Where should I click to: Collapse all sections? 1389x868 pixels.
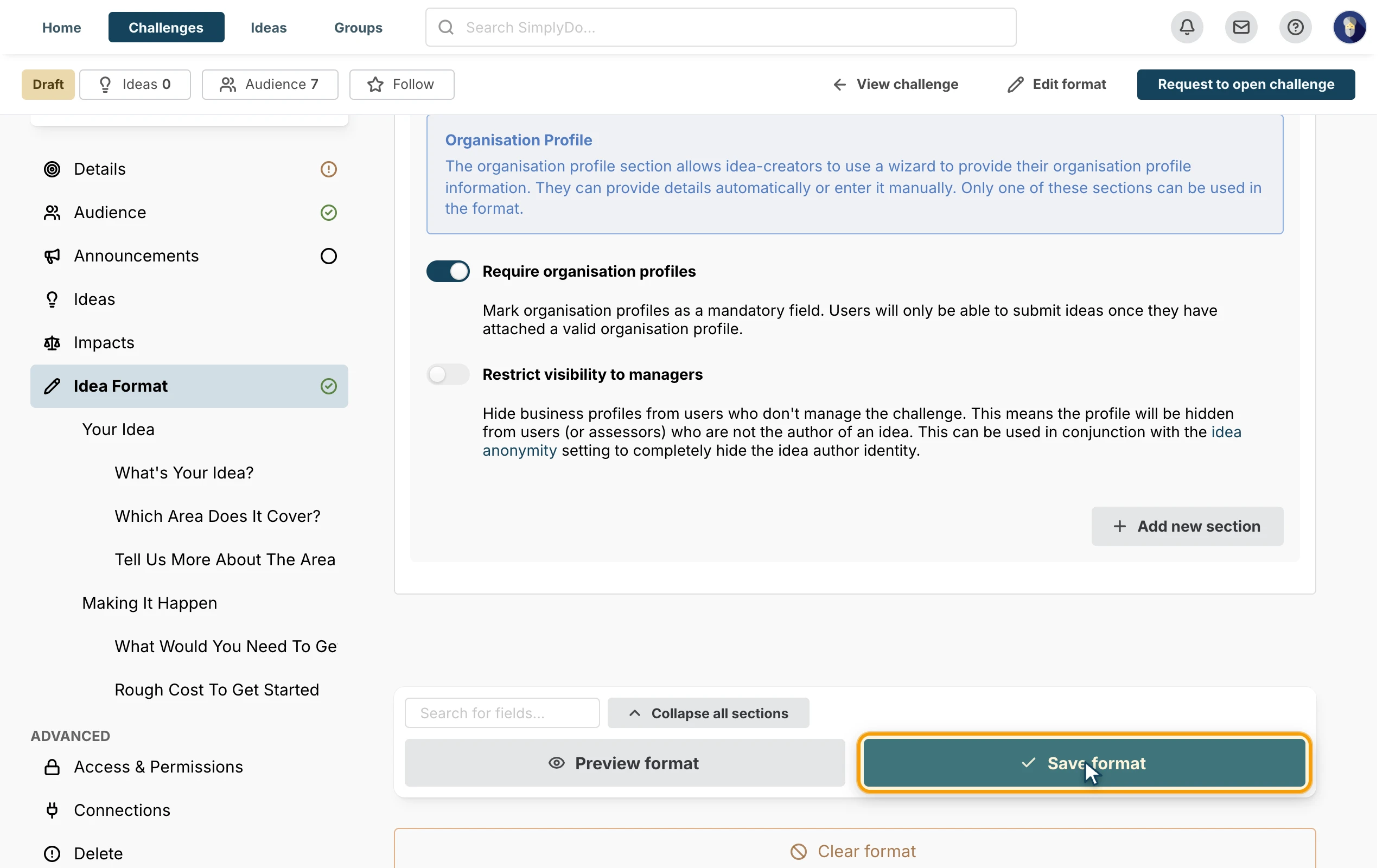tap(708, 713)
